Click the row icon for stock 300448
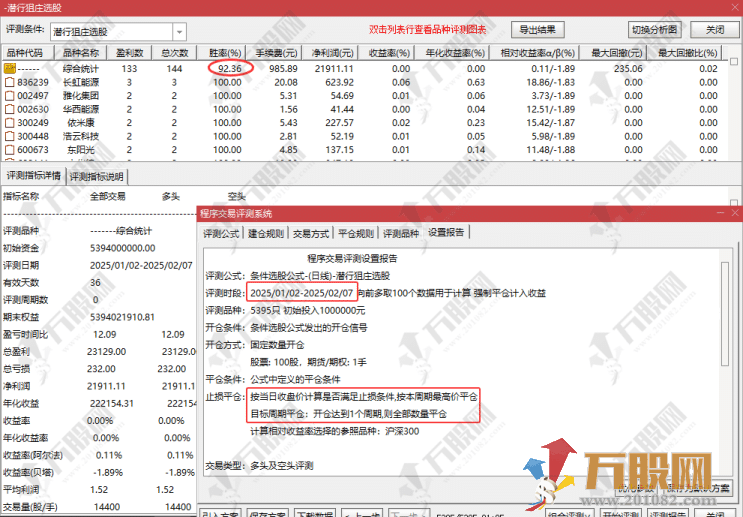The width and height of the screenshot is (743, 517). tap(9, 136)
